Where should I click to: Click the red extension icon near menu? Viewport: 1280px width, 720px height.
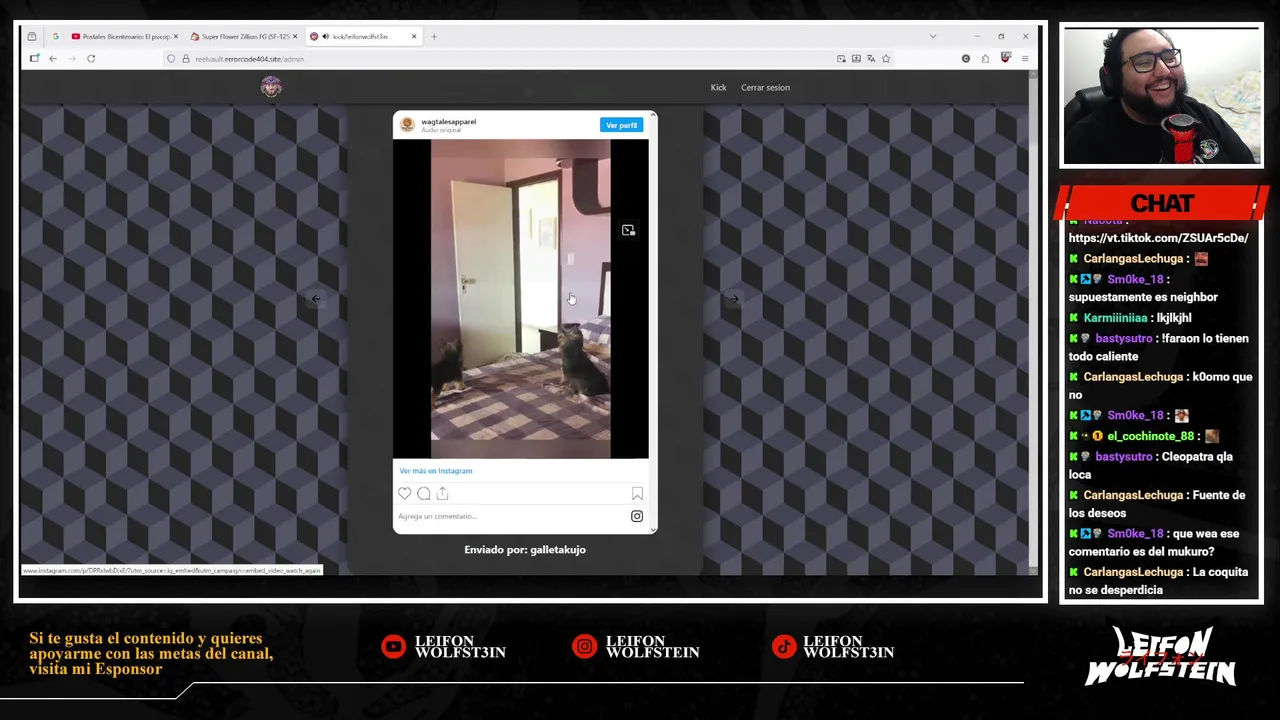[1005, 59]
